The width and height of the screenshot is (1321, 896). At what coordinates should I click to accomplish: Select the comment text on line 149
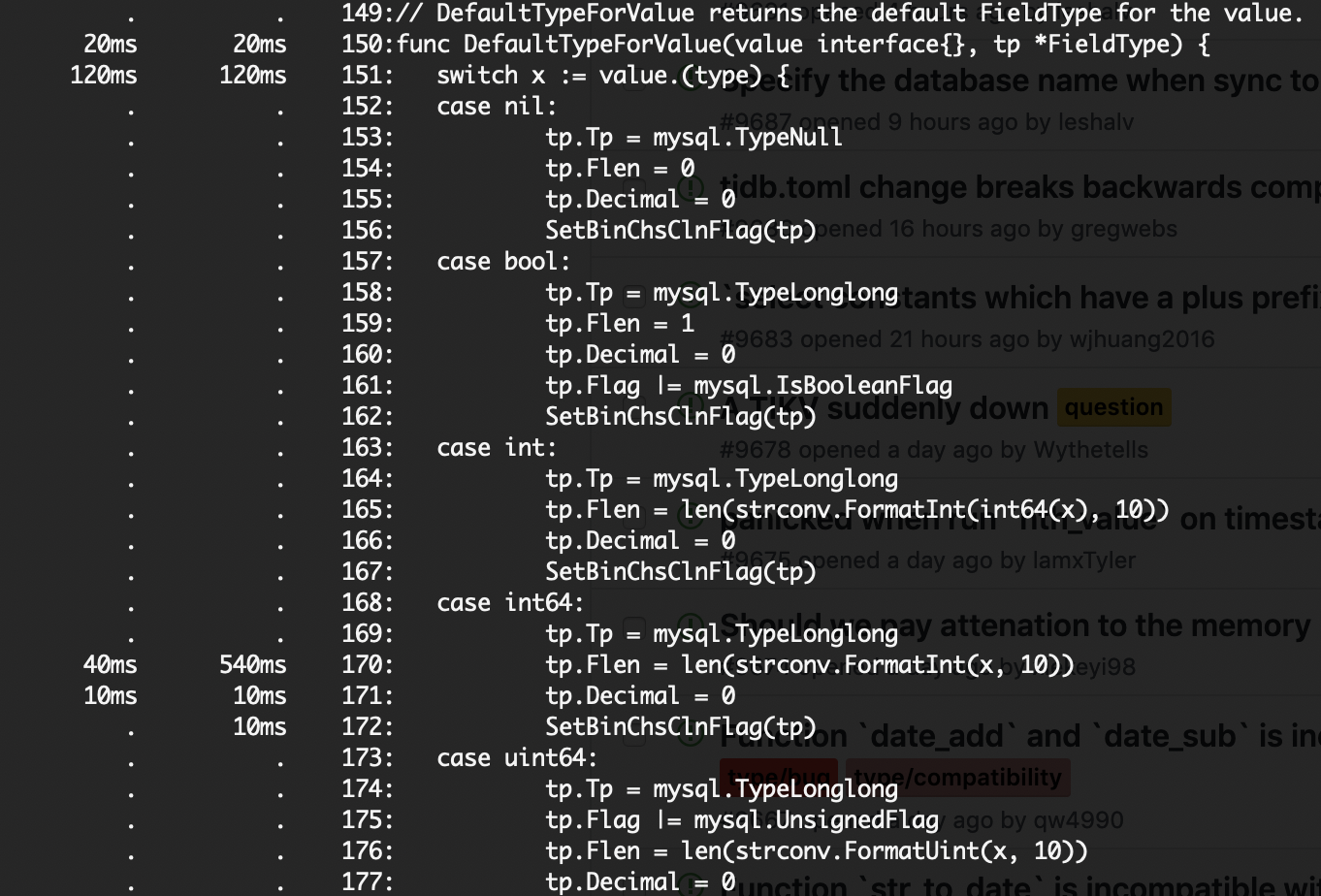click(850, 14)
